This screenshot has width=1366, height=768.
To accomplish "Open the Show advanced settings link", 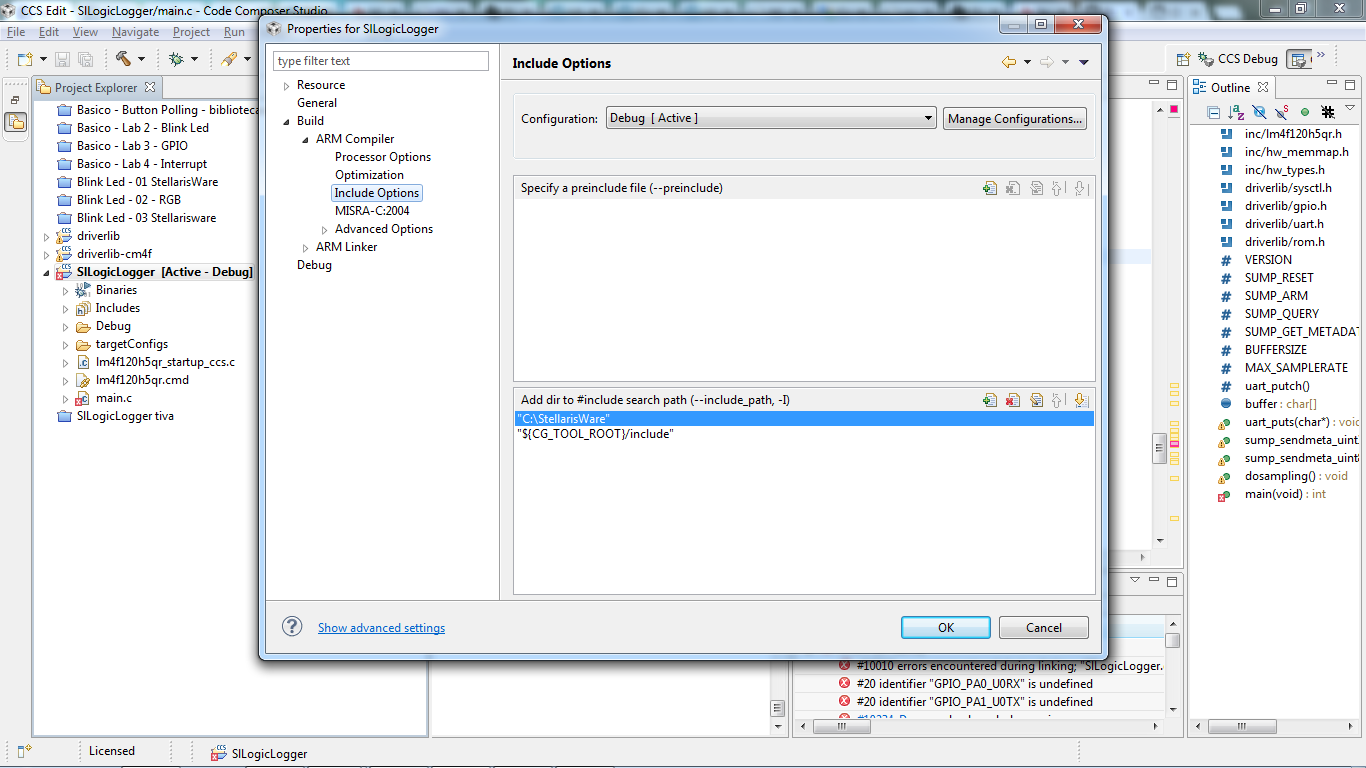I will click(381, 628).
